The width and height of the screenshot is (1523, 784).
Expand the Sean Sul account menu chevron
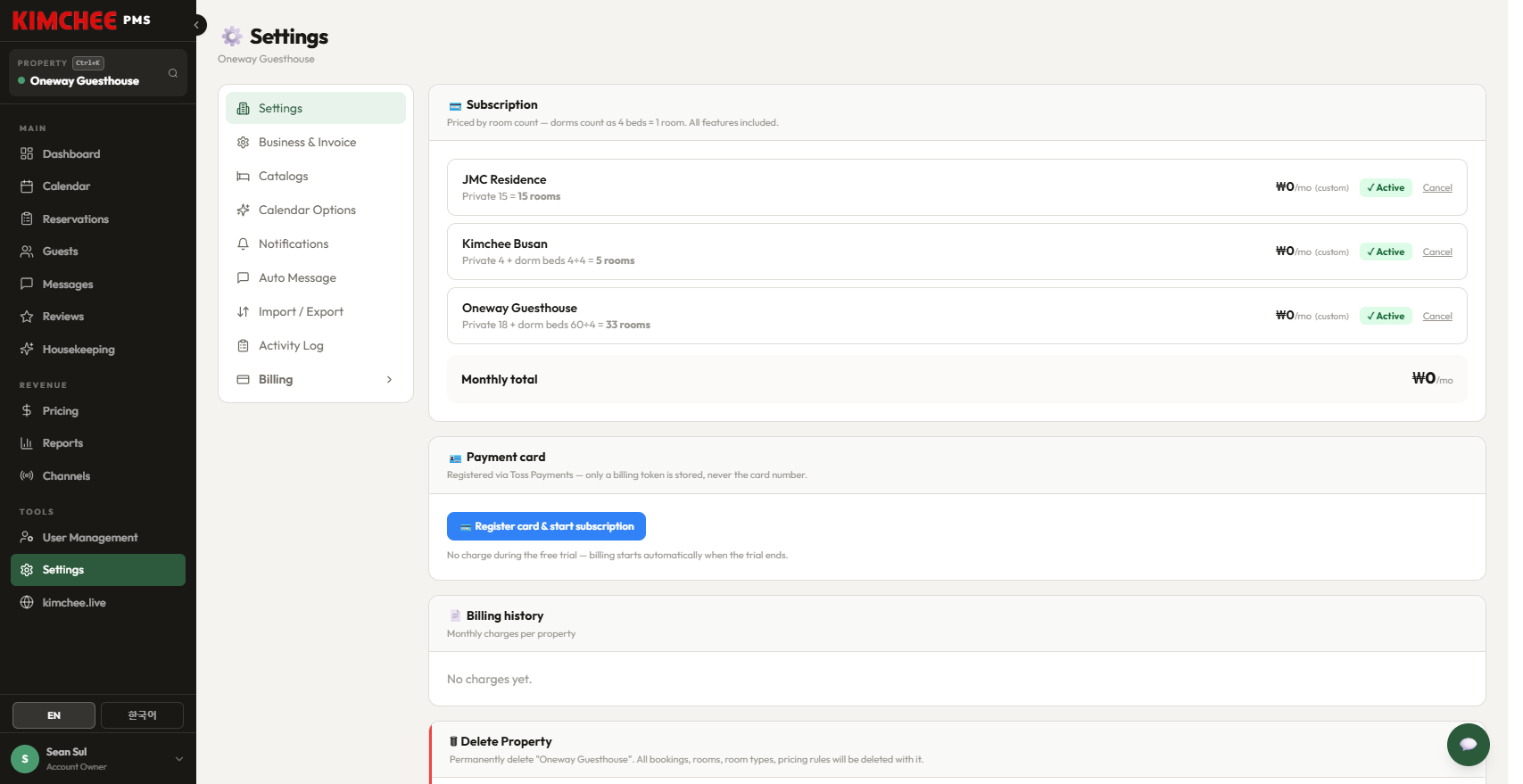(179, 759)
